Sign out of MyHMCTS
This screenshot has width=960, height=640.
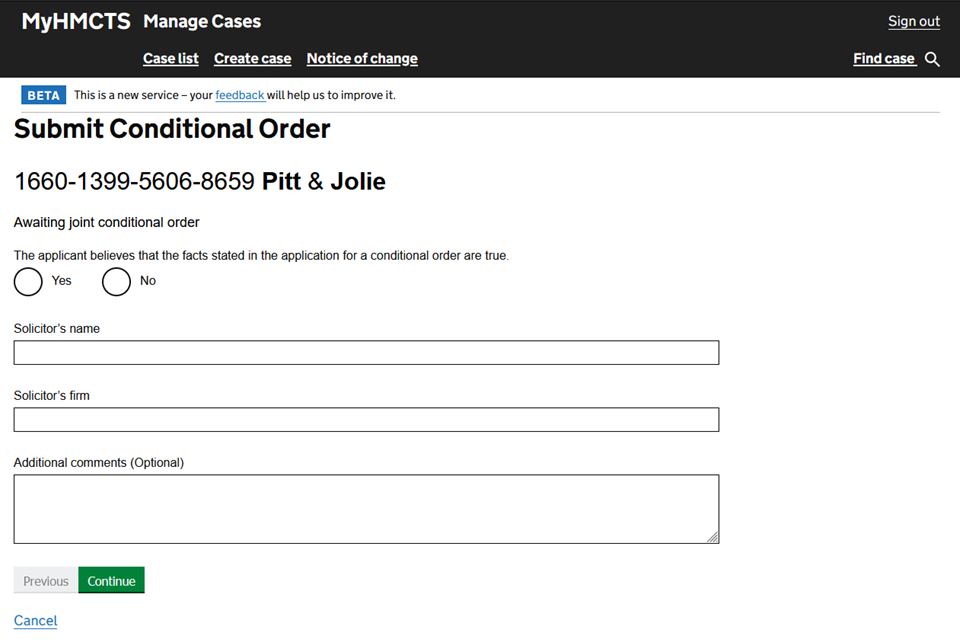[914, 21]
